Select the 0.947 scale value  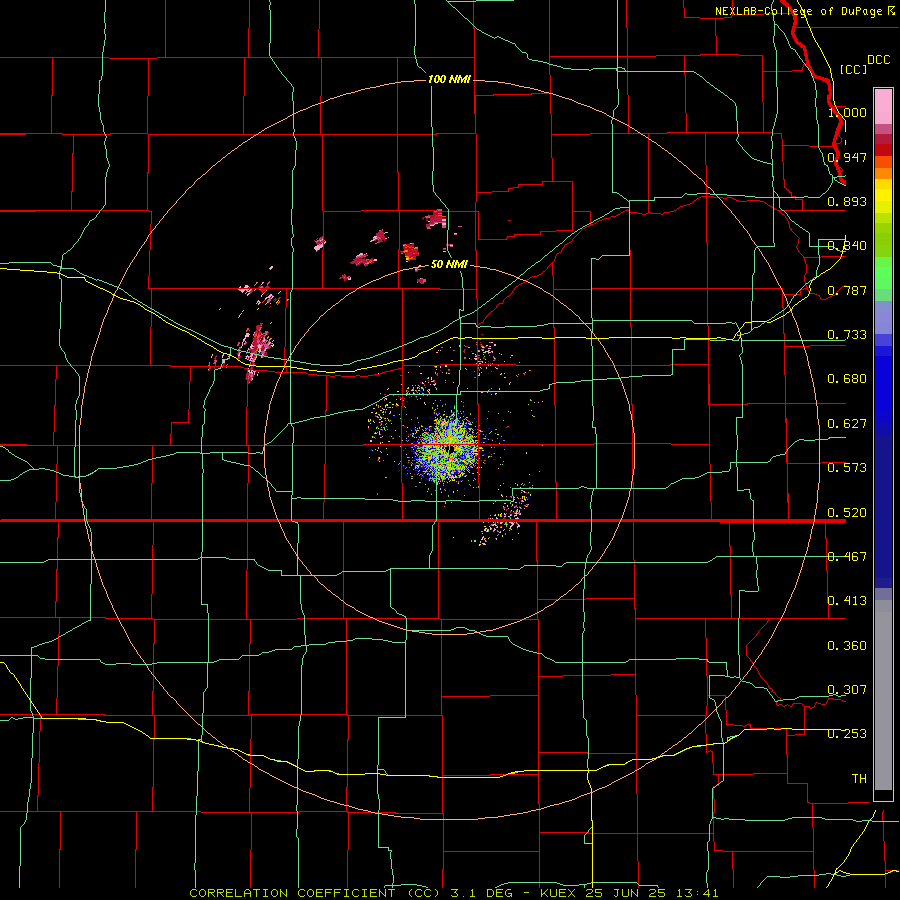847,157
